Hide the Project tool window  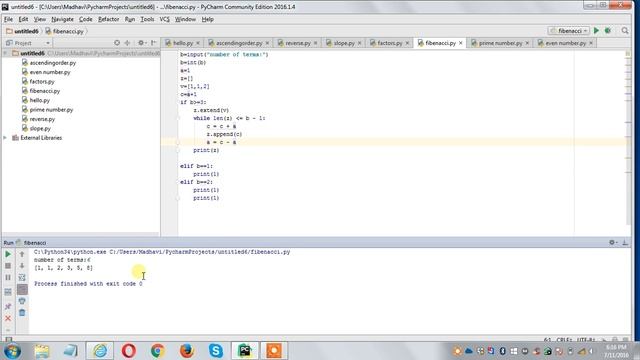pyautogui.click(x=153, y=43)
